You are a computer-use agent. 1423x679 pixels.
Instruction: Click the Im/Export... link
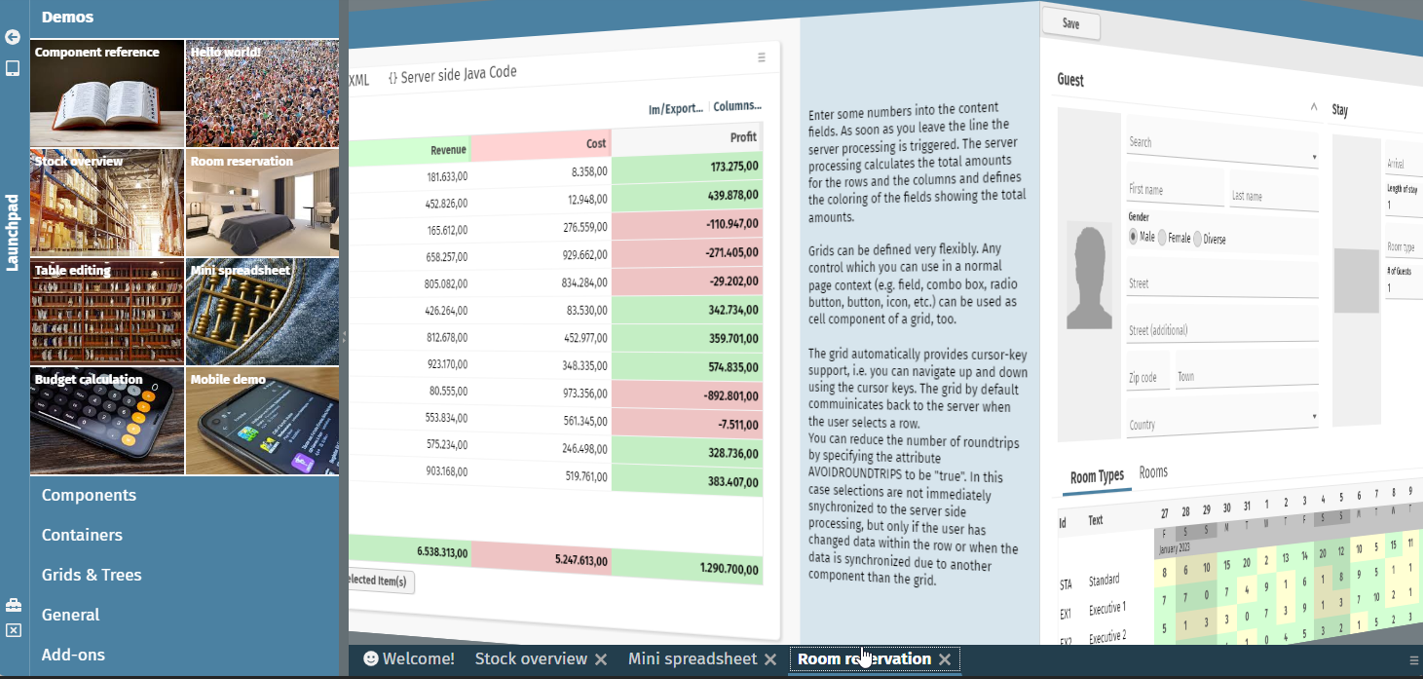(675, 108)
